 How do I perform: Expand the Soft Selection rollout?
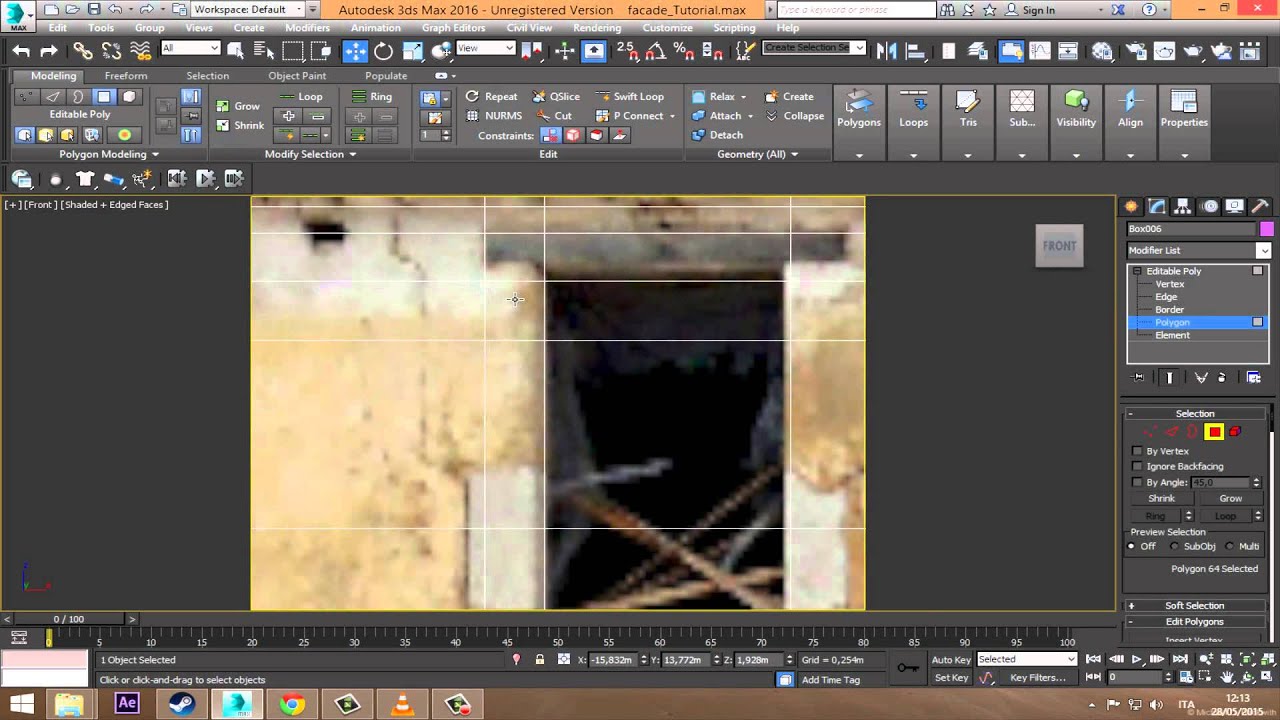(1194, 605)
